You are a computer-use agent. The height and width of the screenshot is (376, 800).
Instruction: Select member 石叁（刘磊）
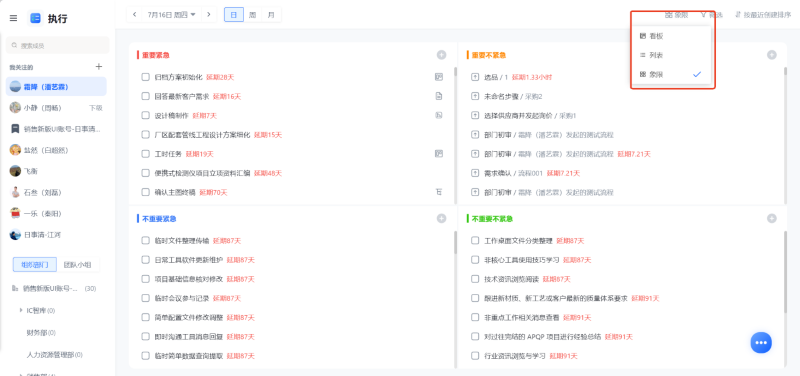[56, 192]
